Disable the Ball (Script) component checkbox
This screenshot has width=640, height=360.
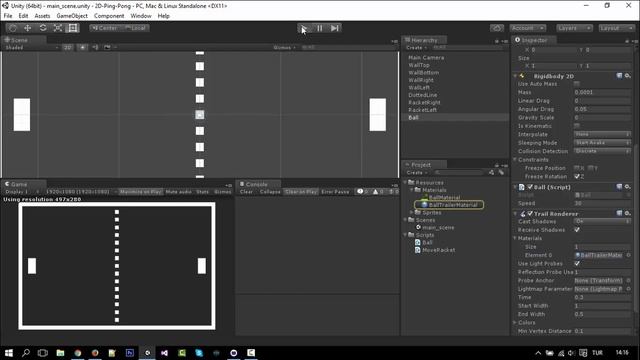[530, 187]
